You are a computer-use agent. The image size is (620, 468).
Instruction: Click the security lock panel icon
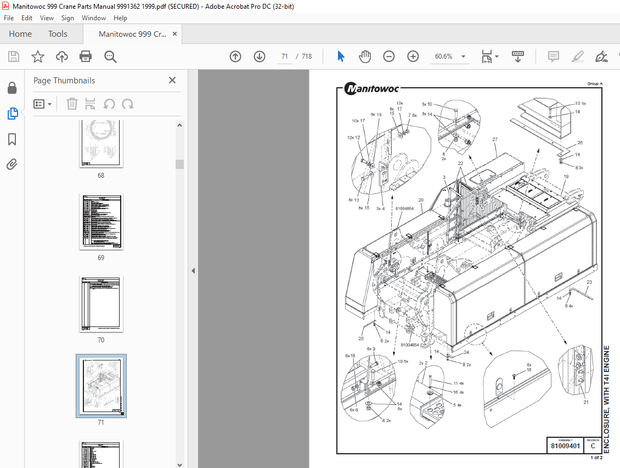[x=12, y=88]
